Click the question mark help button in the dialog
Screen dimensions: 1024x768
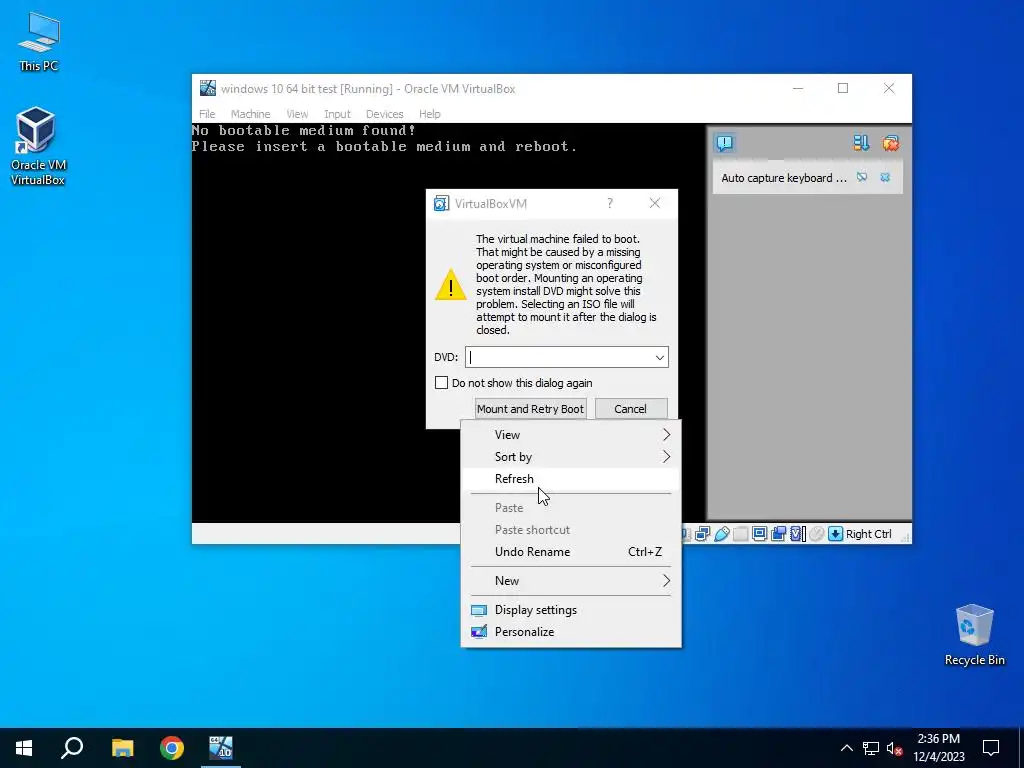click(x=610, y=203)
